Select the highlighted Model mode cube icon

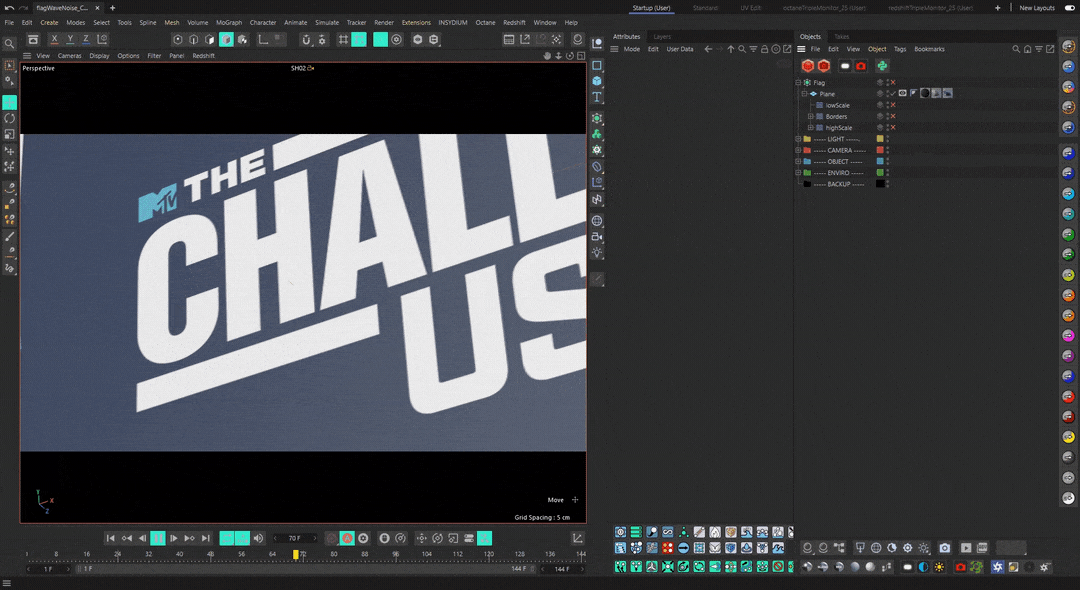point(226,39)
